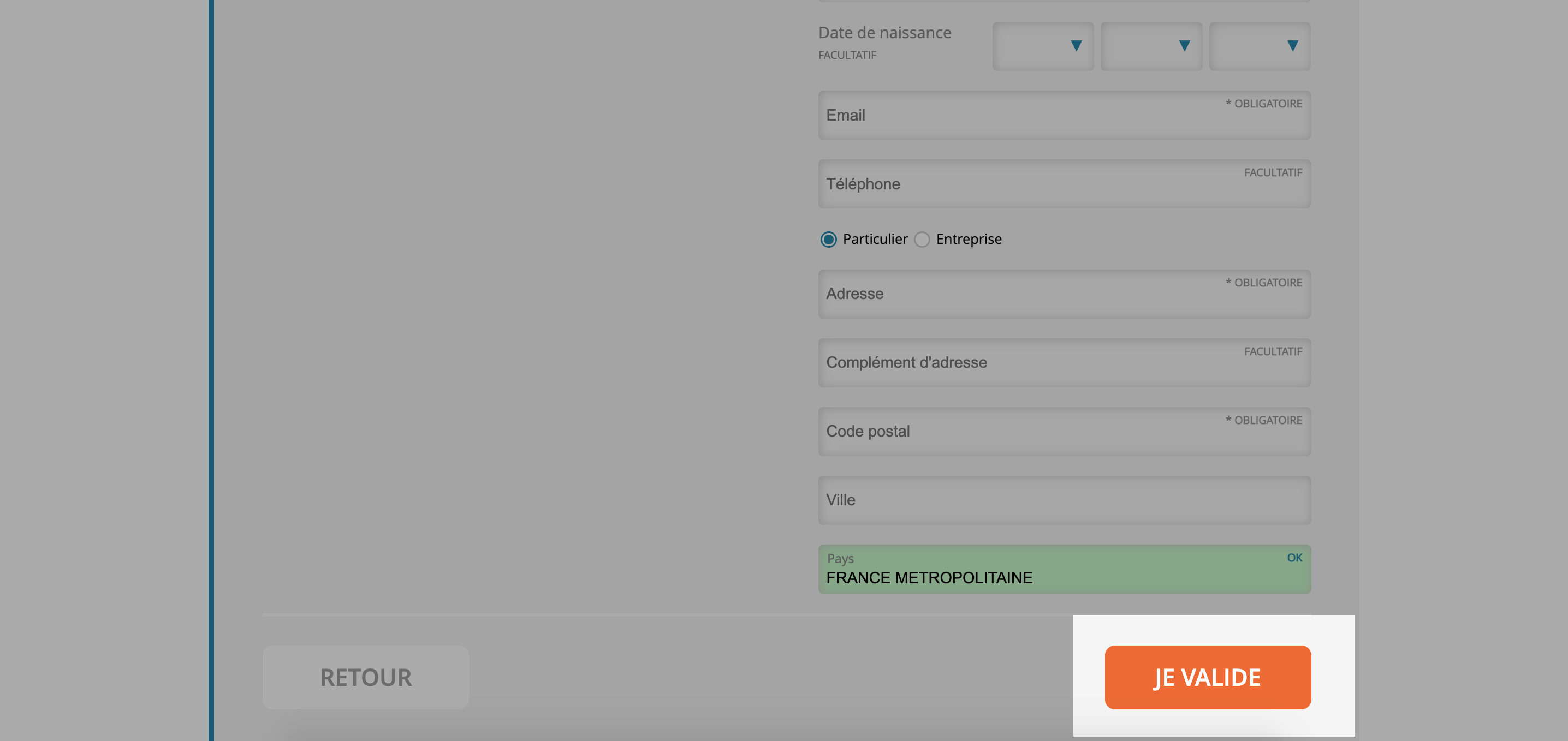Click the OBLIGATOIRE tag in Email field
The width and height of the screenshot is (1568, 741).
pos(1264,104)
